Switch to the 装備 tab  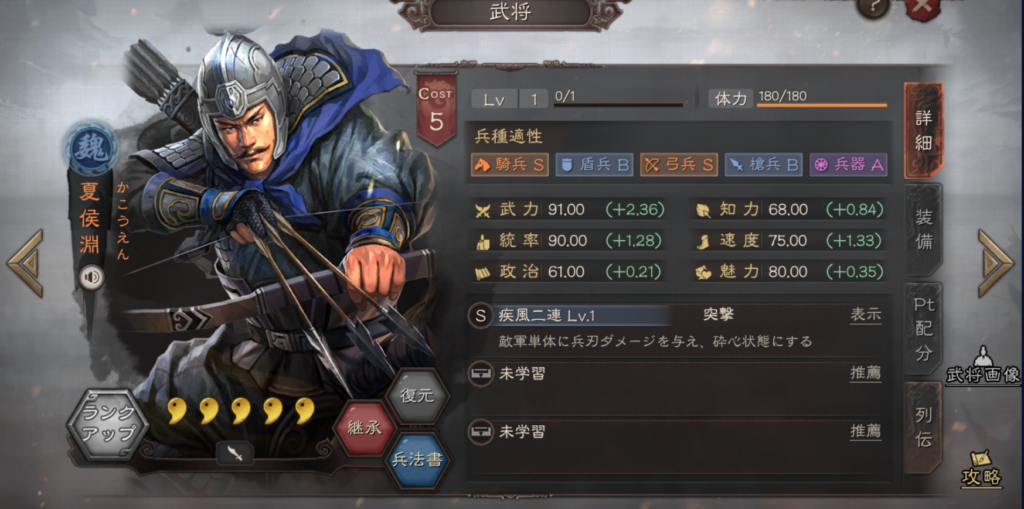(x=923, y=230)
